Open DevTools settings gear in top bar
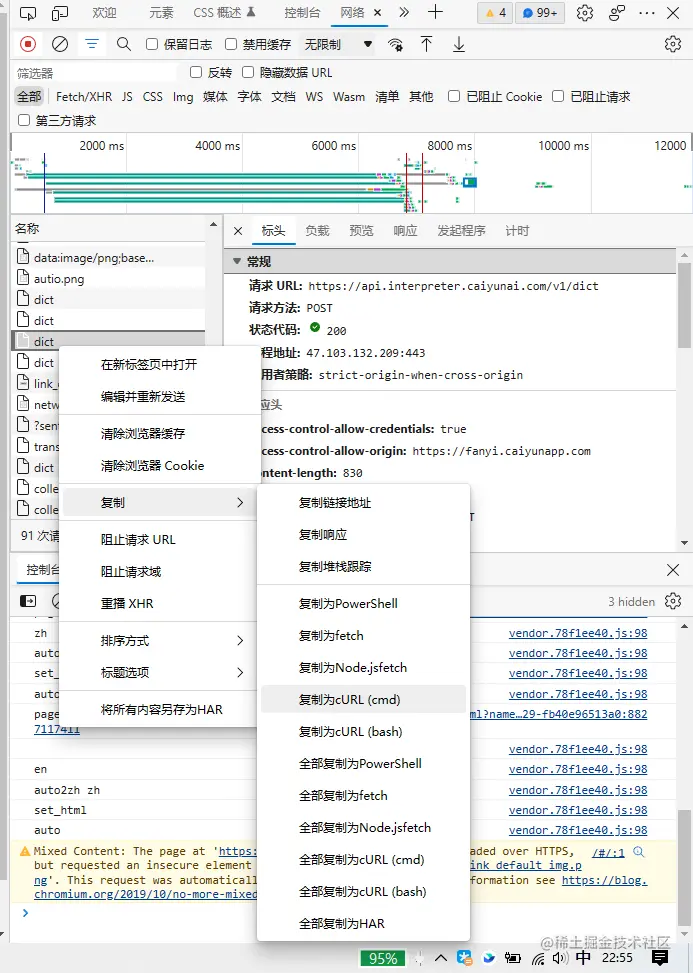The image size is (693, 973). pos(584,12)
